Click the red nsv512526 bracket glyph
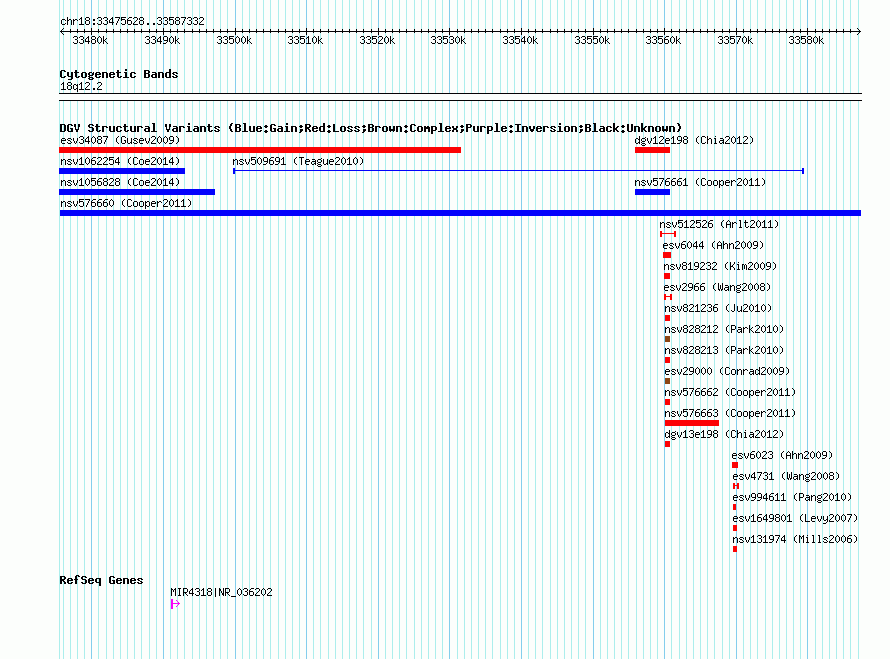The width and height of the screenshot is (890, 659). point(668,234)
